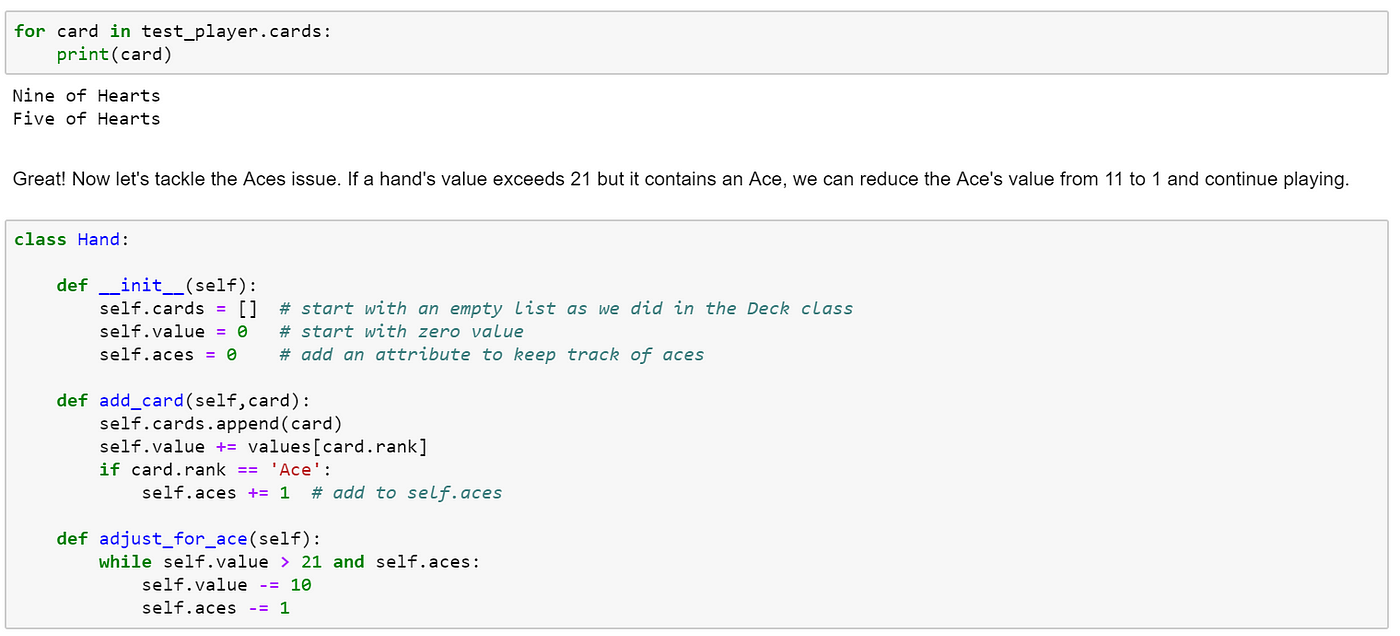Screen dimensions: 1400x636
Task: Click the 'class Hand:' line
Action: [x=72, y=240]
